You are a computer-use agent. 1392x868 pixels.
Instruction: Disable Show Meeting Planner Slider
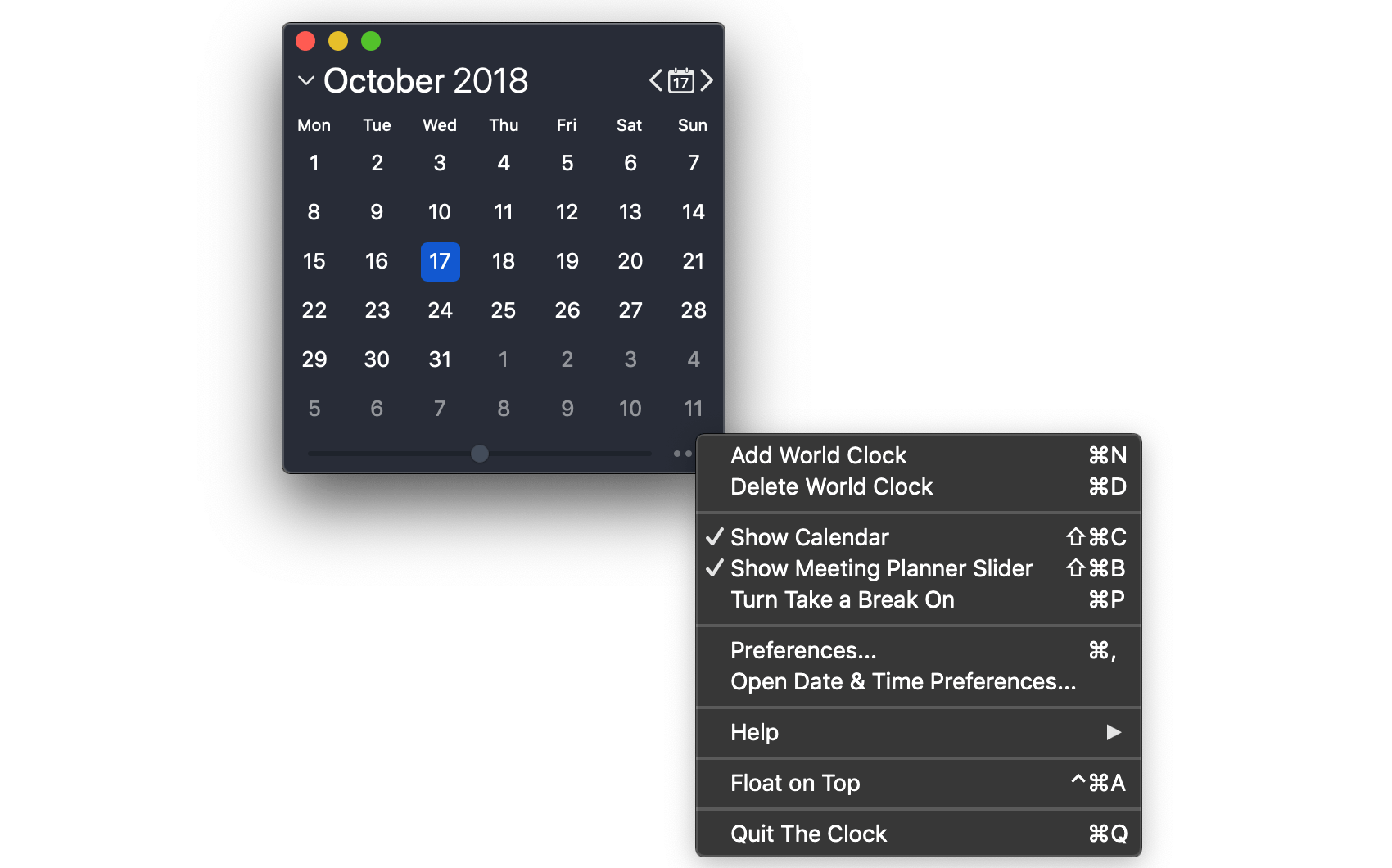click(881, 568)
